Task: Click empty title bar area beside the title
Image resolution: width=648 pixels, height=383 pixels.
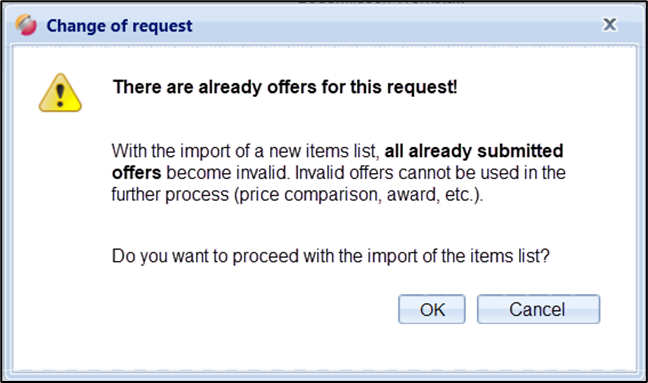Action: (393, 26)
